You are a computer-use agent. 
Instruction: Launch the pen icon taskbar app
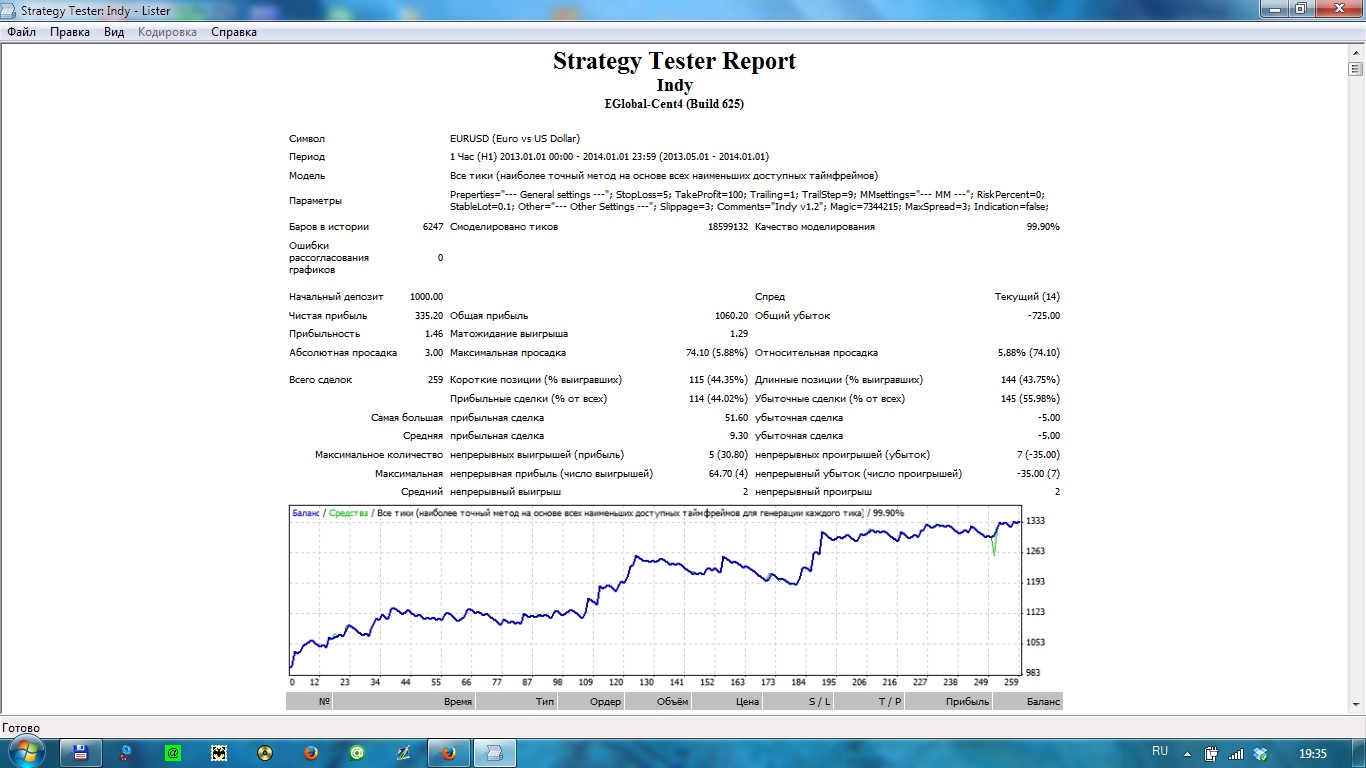[x=403, y=752]
